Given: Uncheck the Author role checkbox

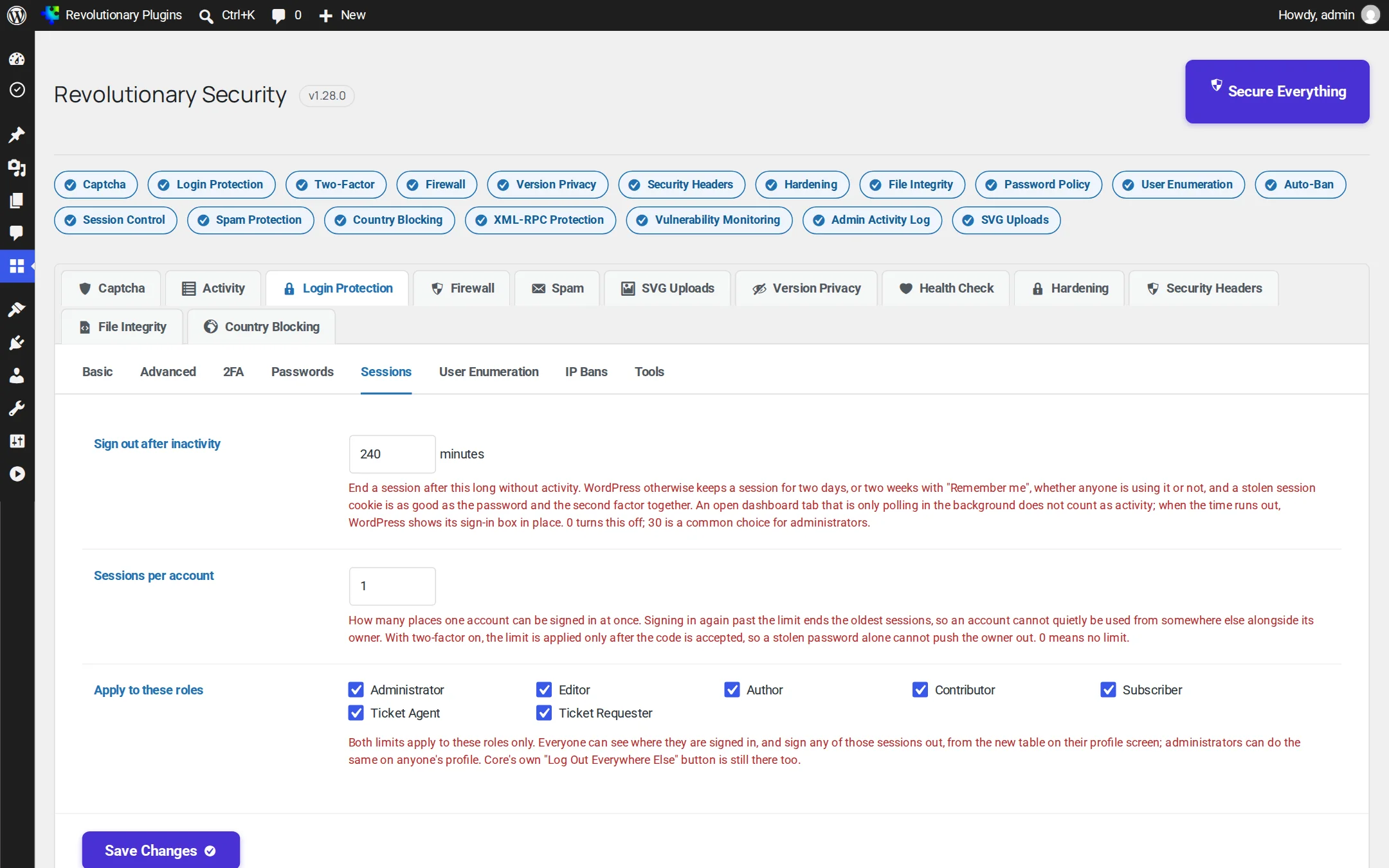Looking at the screenshot, I should tap(732, 690).
